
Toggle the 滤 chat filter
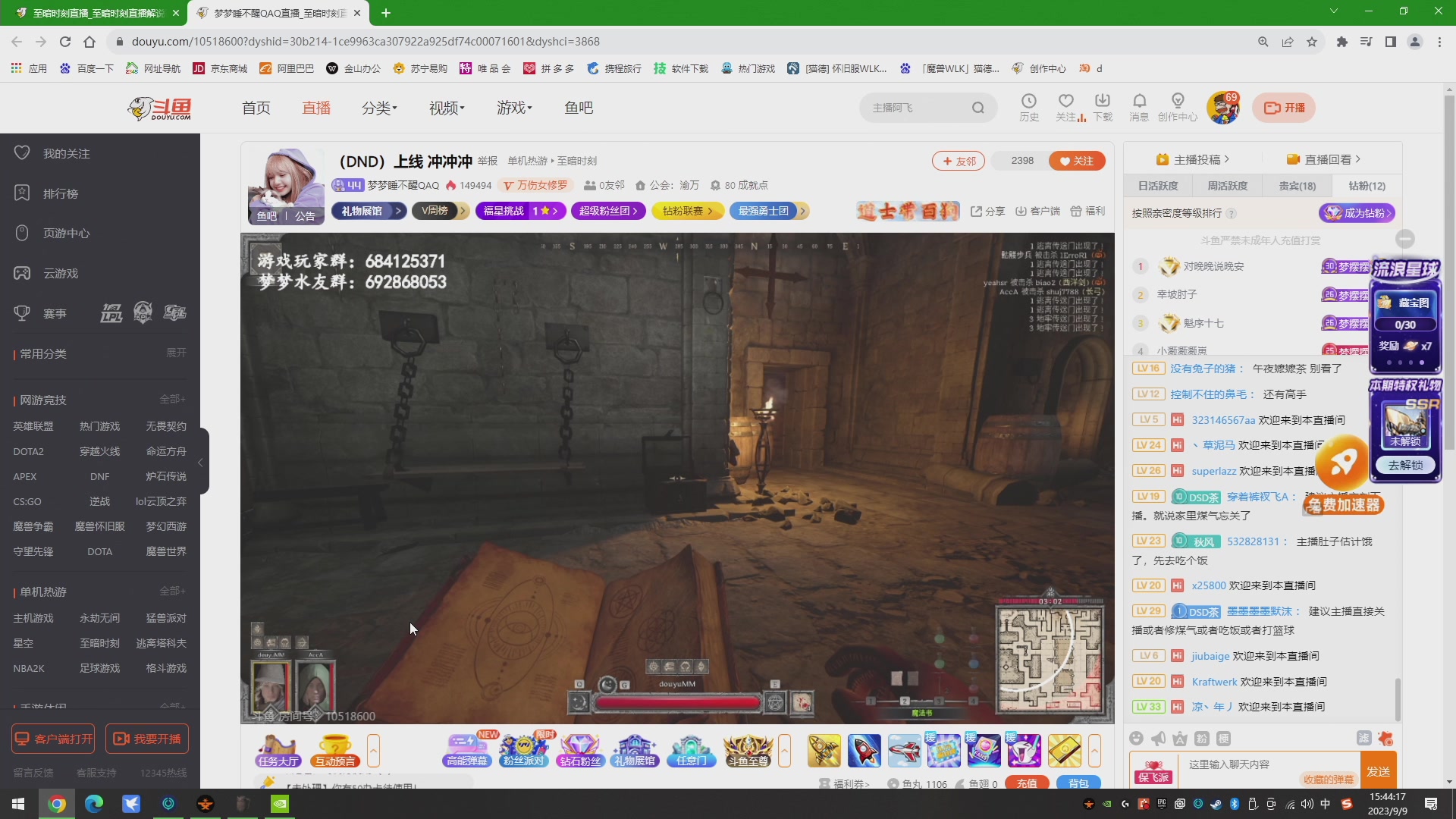point(1363,739)
